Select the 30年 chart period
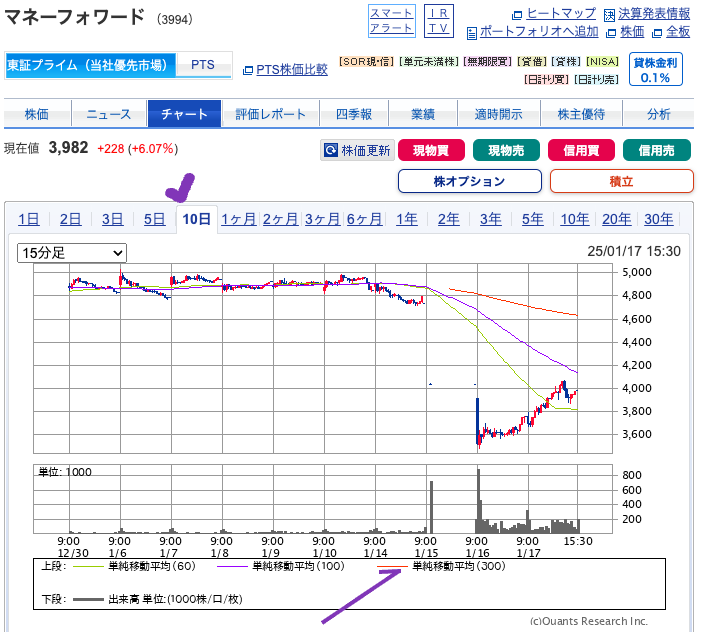The width and height of the screenshot is (702, 632). (x=659, y=219)
